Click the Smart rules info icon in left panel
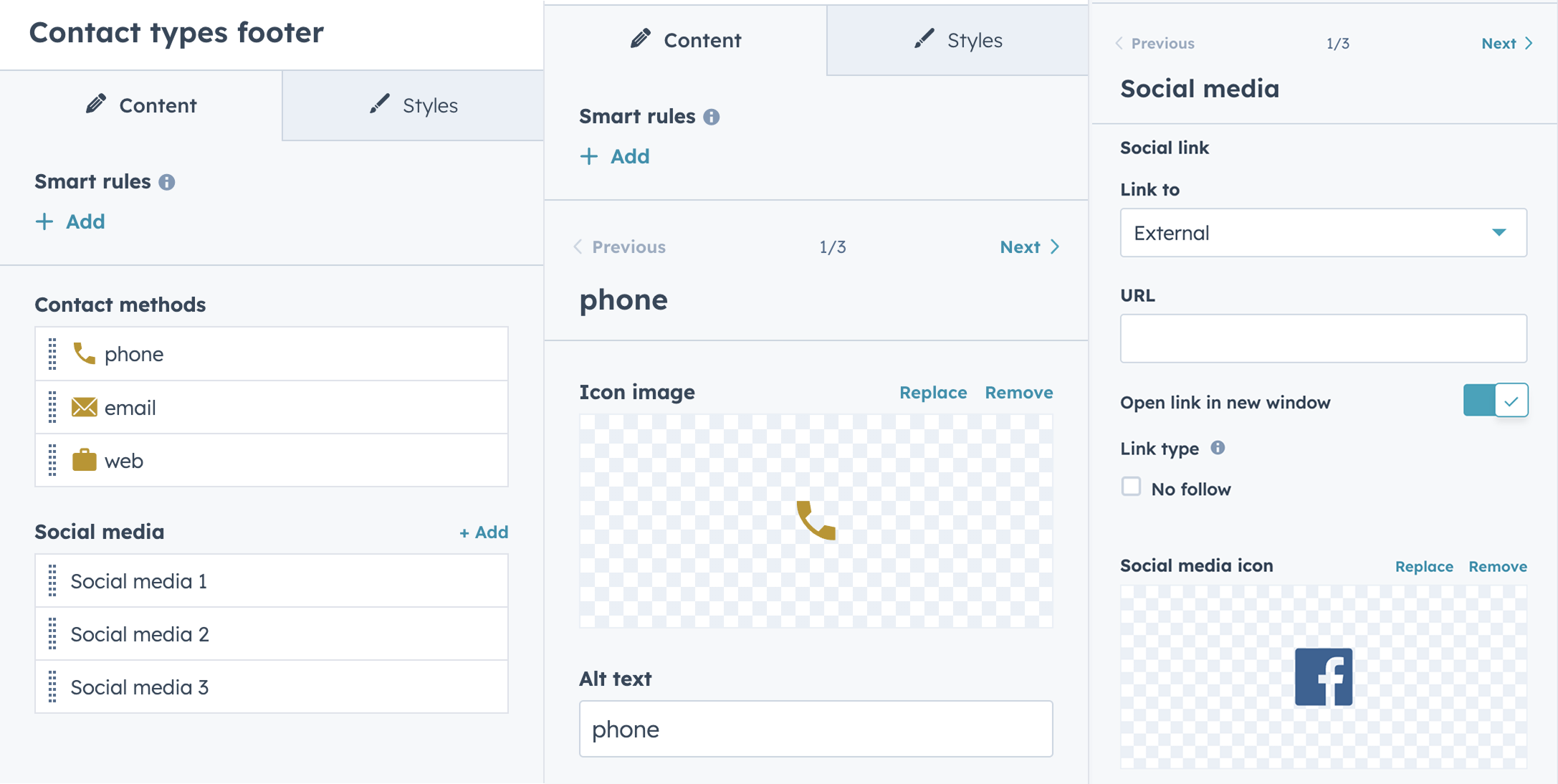 click(x=167, y=182)
